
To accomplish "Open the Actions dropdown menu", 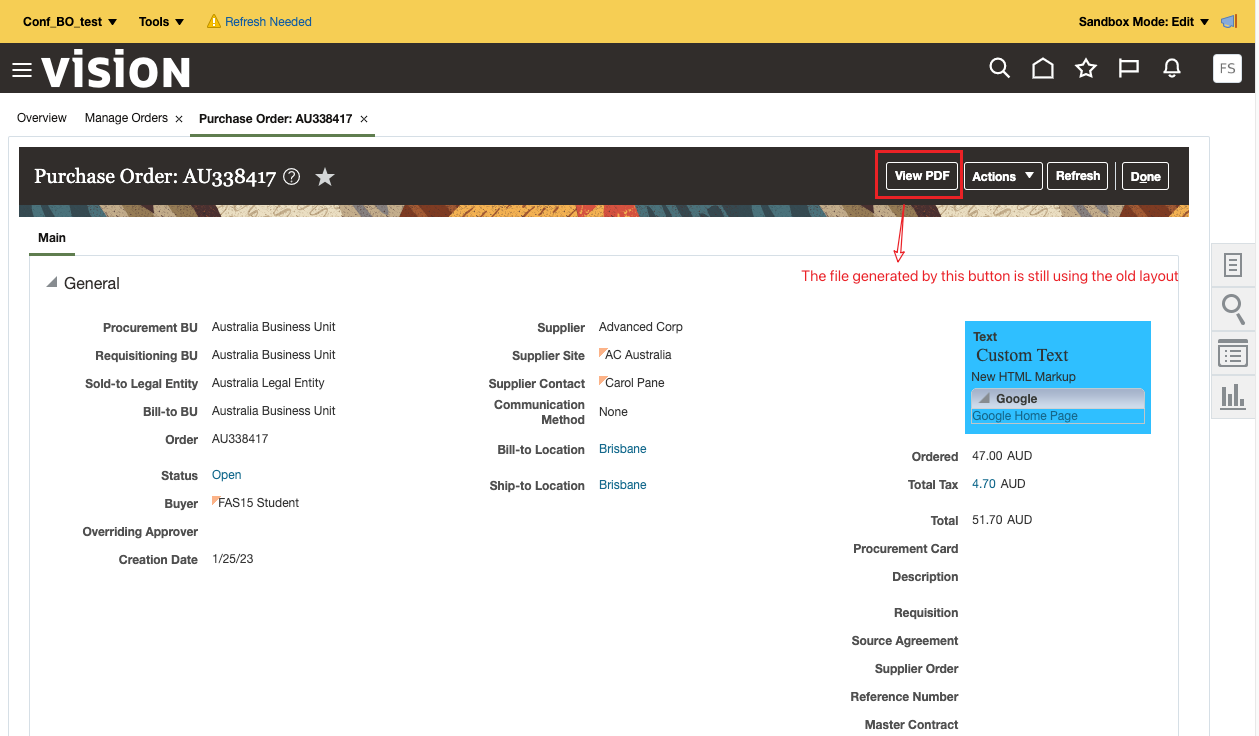I will 1003,176.
